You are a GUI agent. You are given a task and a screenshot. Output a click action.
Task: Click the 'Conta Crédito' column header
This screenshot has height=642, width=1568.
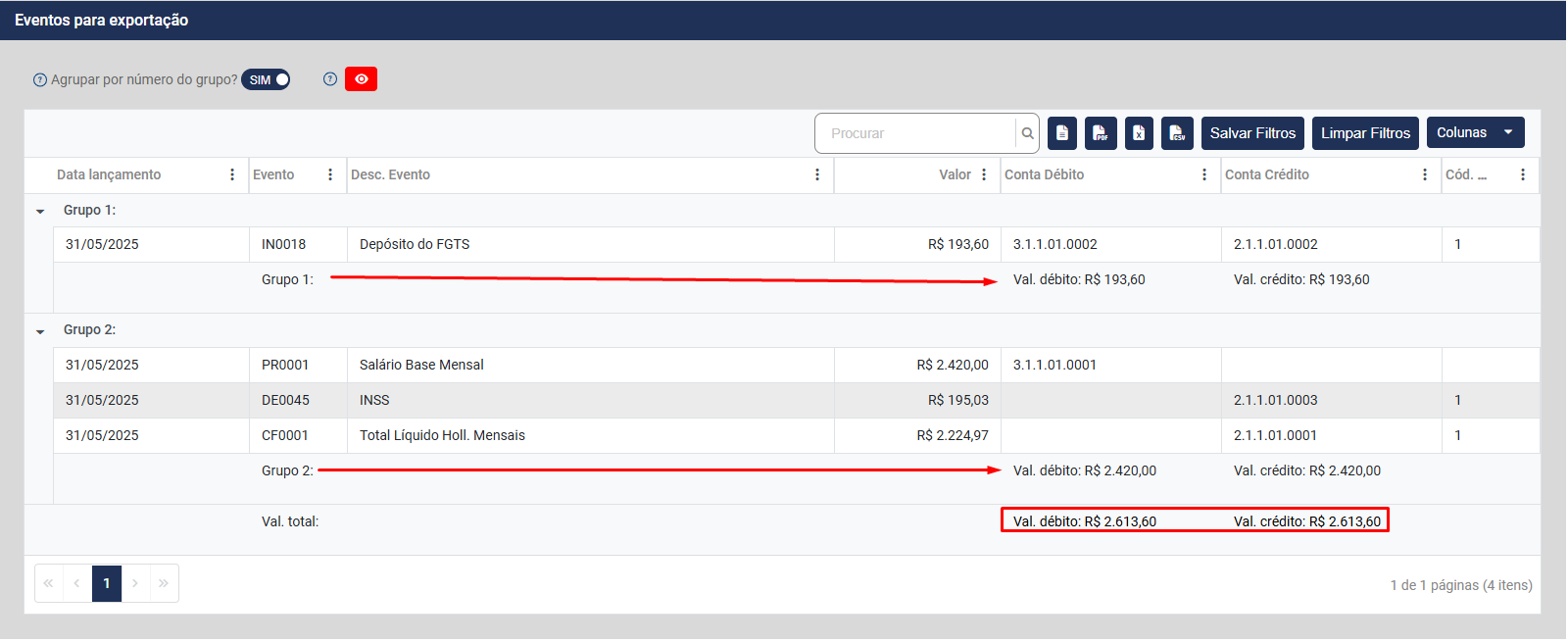click(x=1267, y=175)
